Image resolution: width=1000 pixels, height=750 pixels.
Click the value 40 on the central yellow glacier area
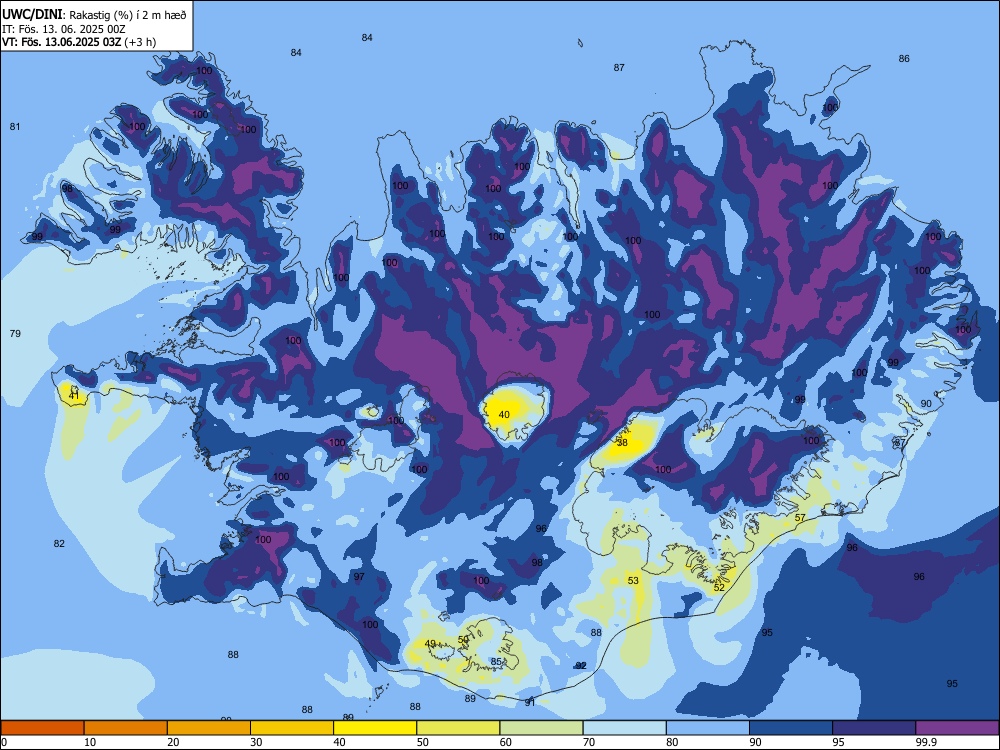(504, 415)
